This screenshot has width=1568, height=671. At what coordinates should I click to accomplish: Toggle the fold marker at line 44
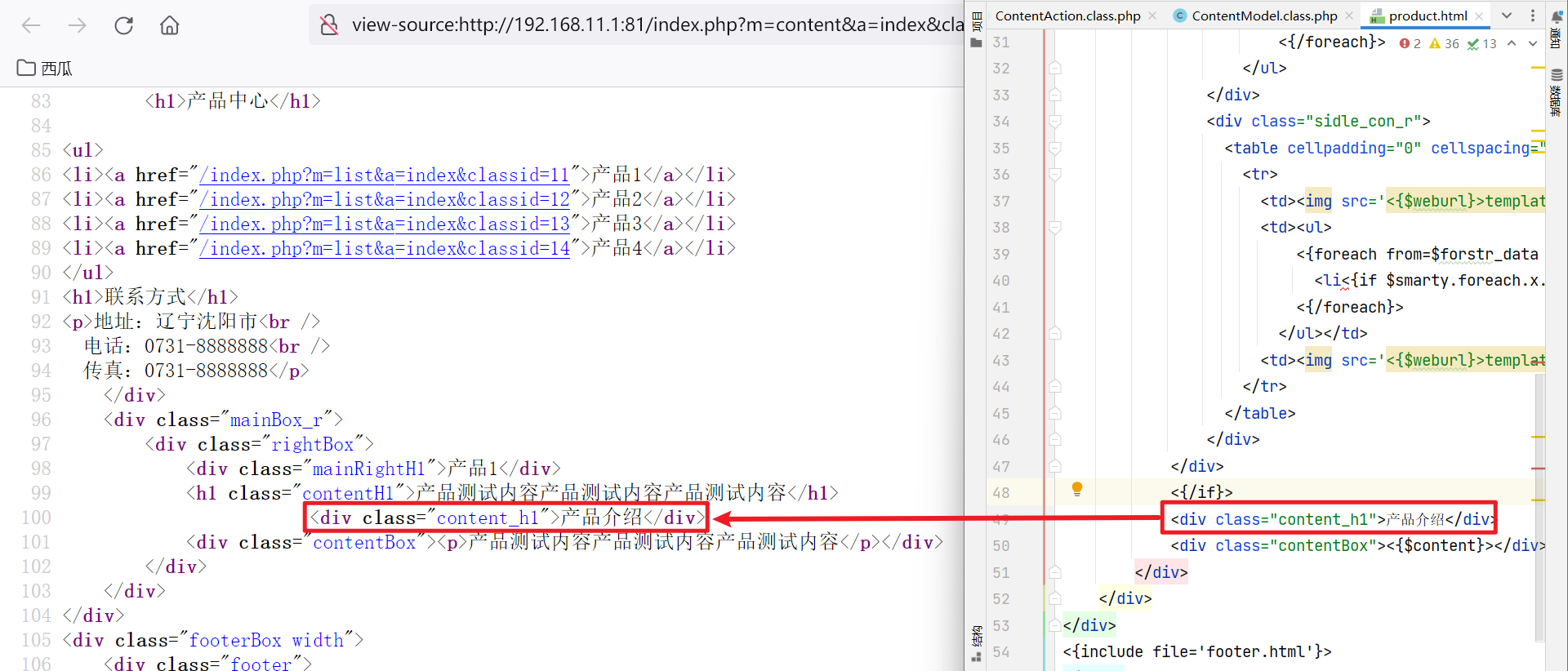tap(1055, 387)
